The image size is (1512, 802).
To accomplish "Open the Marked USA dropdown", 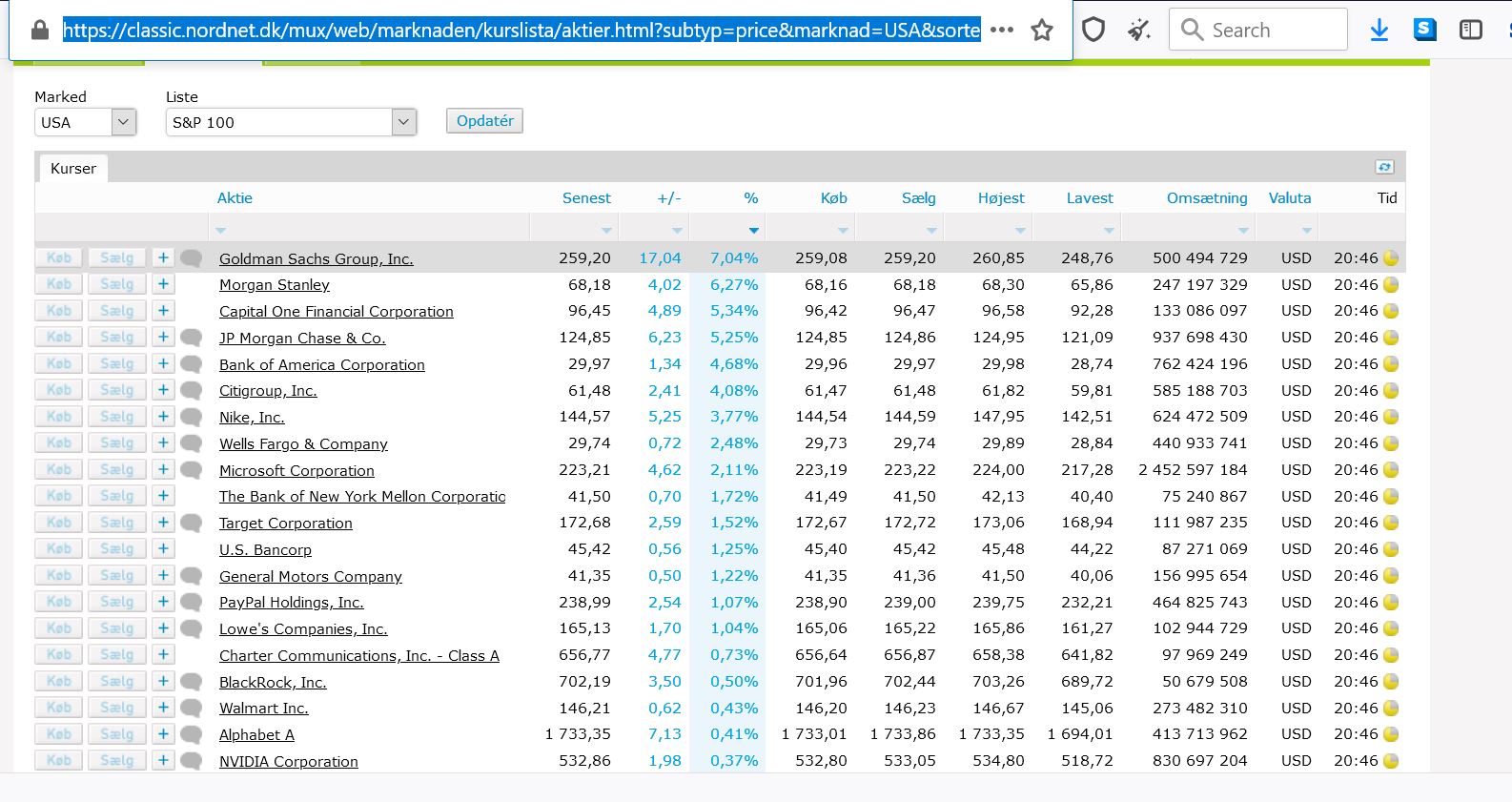I will [85, 122].
